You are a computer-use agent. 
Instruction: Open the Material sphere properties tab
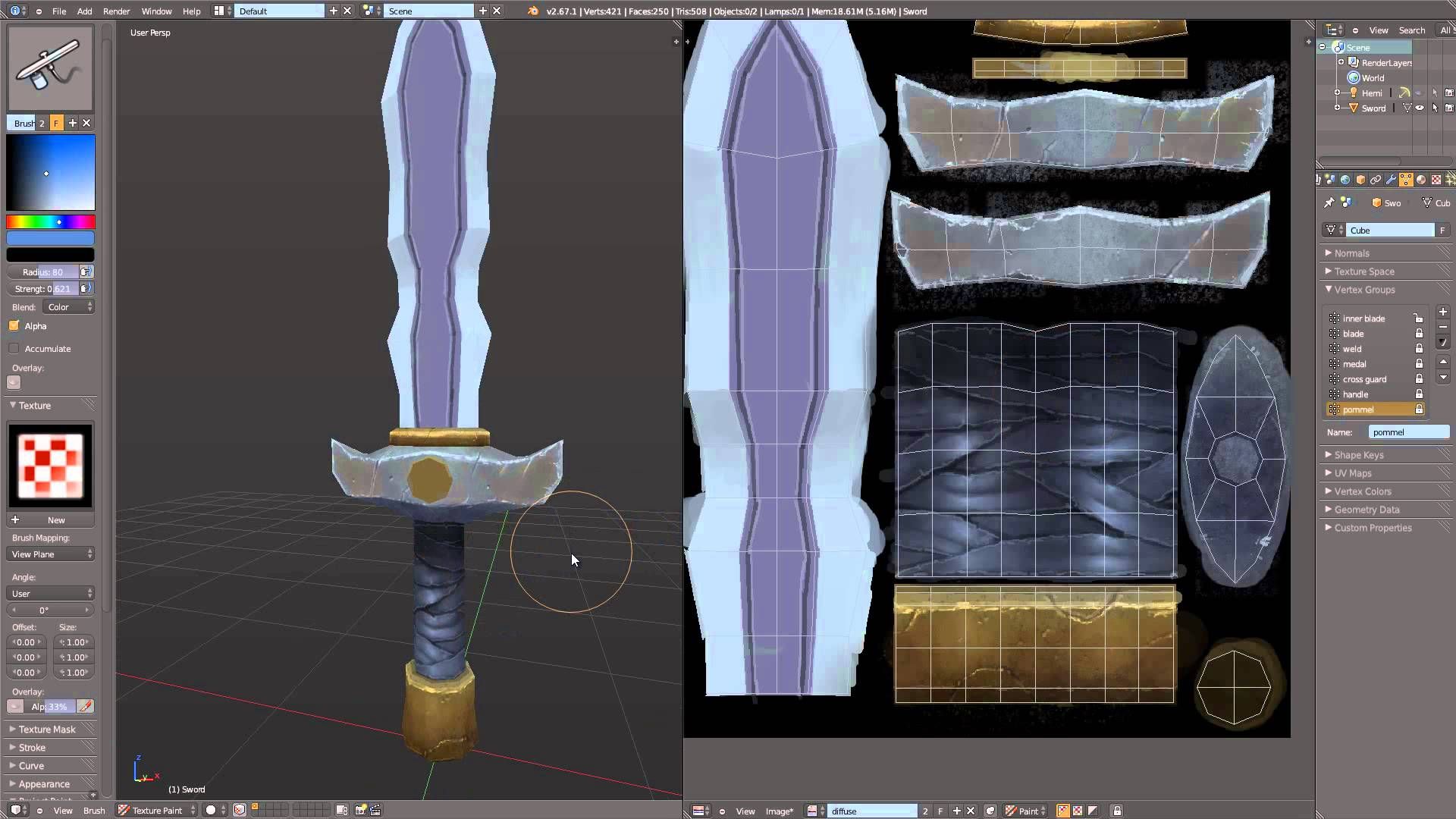pyautogui.click(x=1420, y=180)
